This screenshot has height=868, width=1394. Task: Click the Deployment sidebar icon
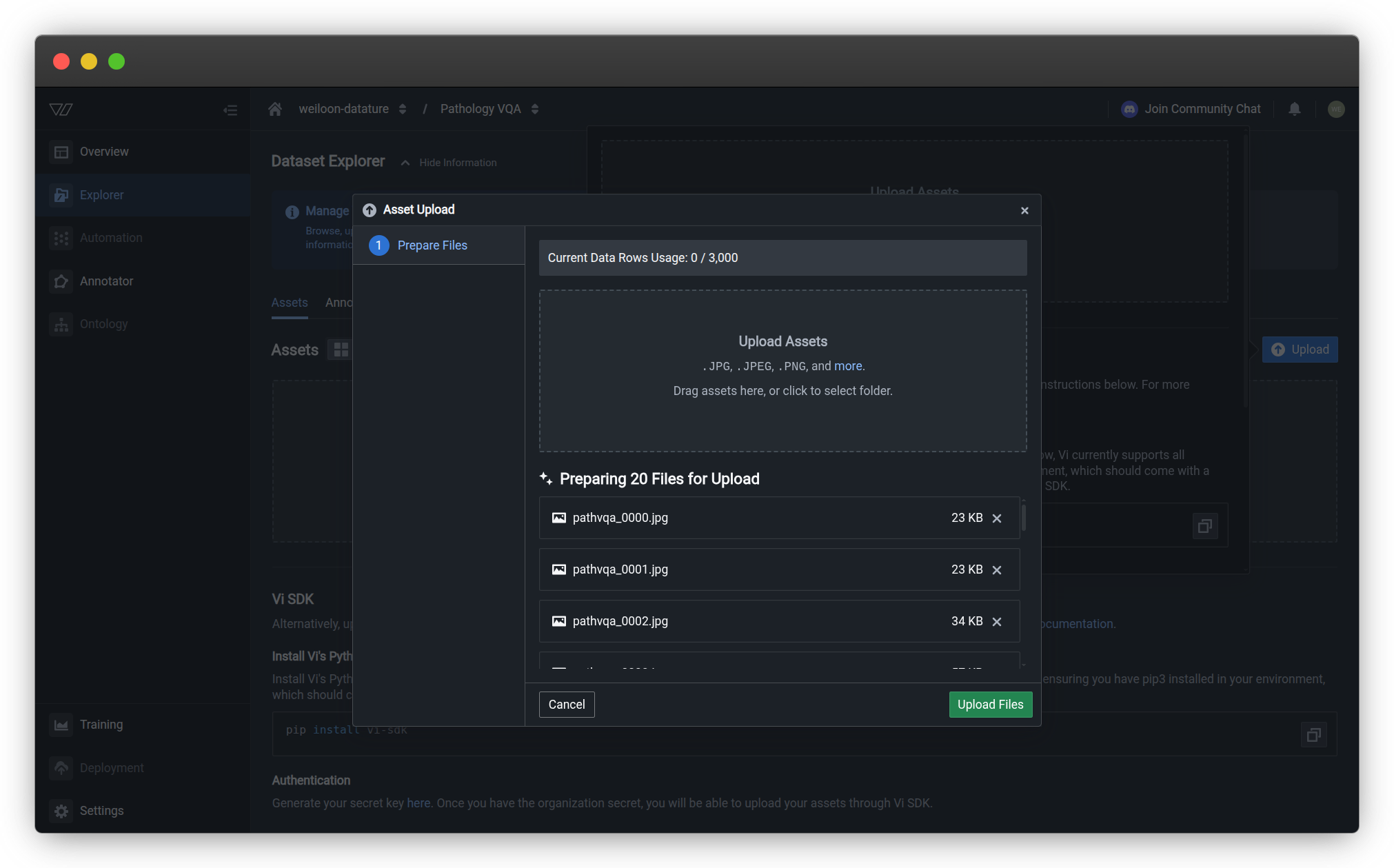coord(61,768)
